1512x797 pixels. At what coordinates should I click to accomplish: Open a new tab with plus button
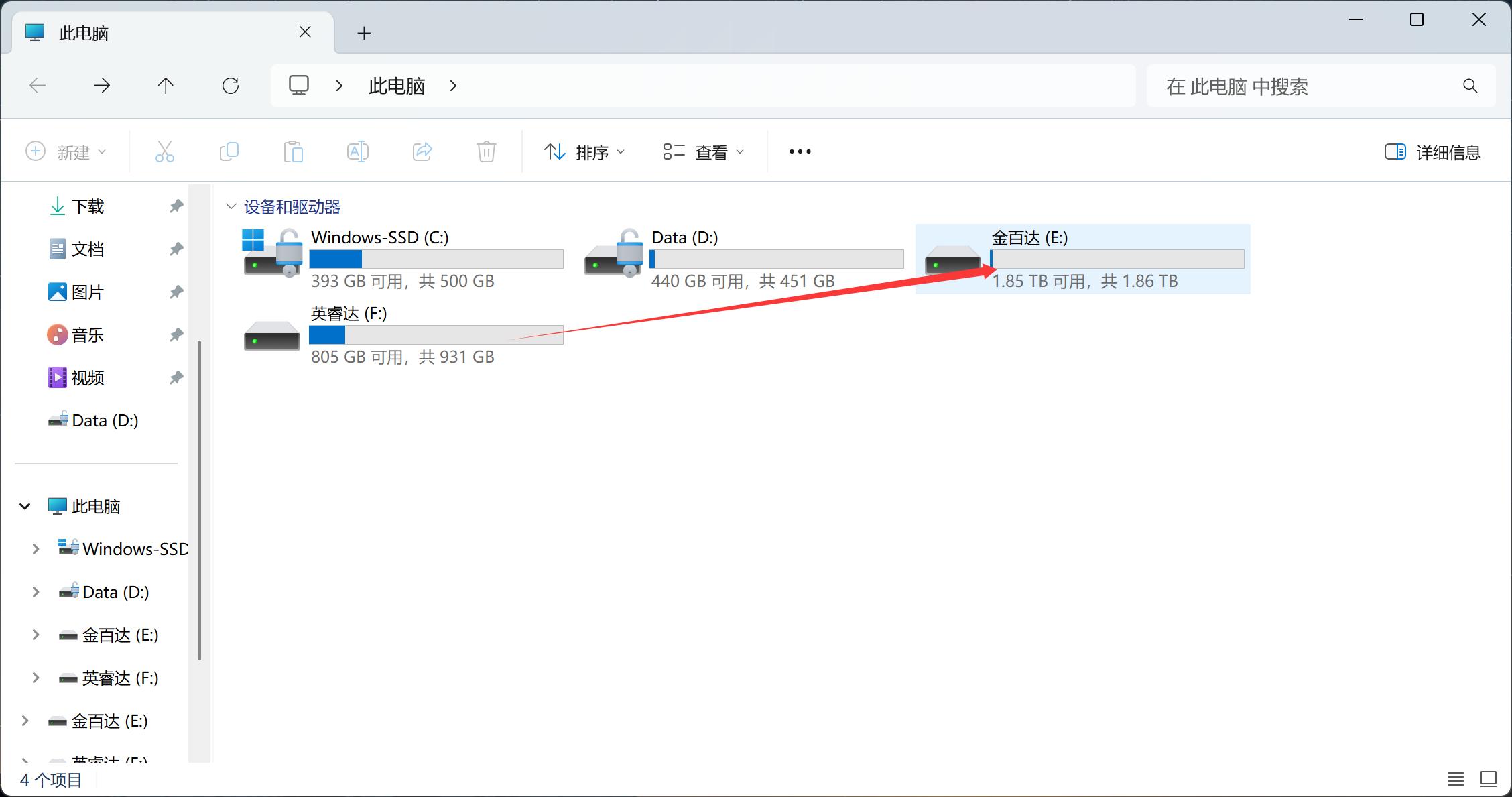(364, 33)
